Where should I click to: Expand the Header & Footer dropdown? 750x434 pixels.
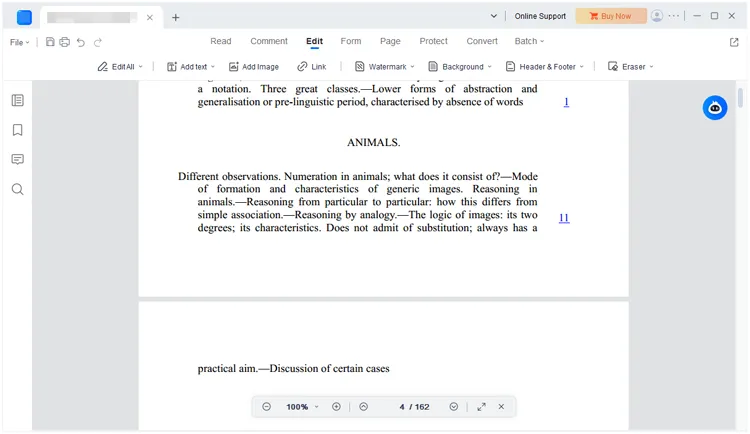coord(545,67)
